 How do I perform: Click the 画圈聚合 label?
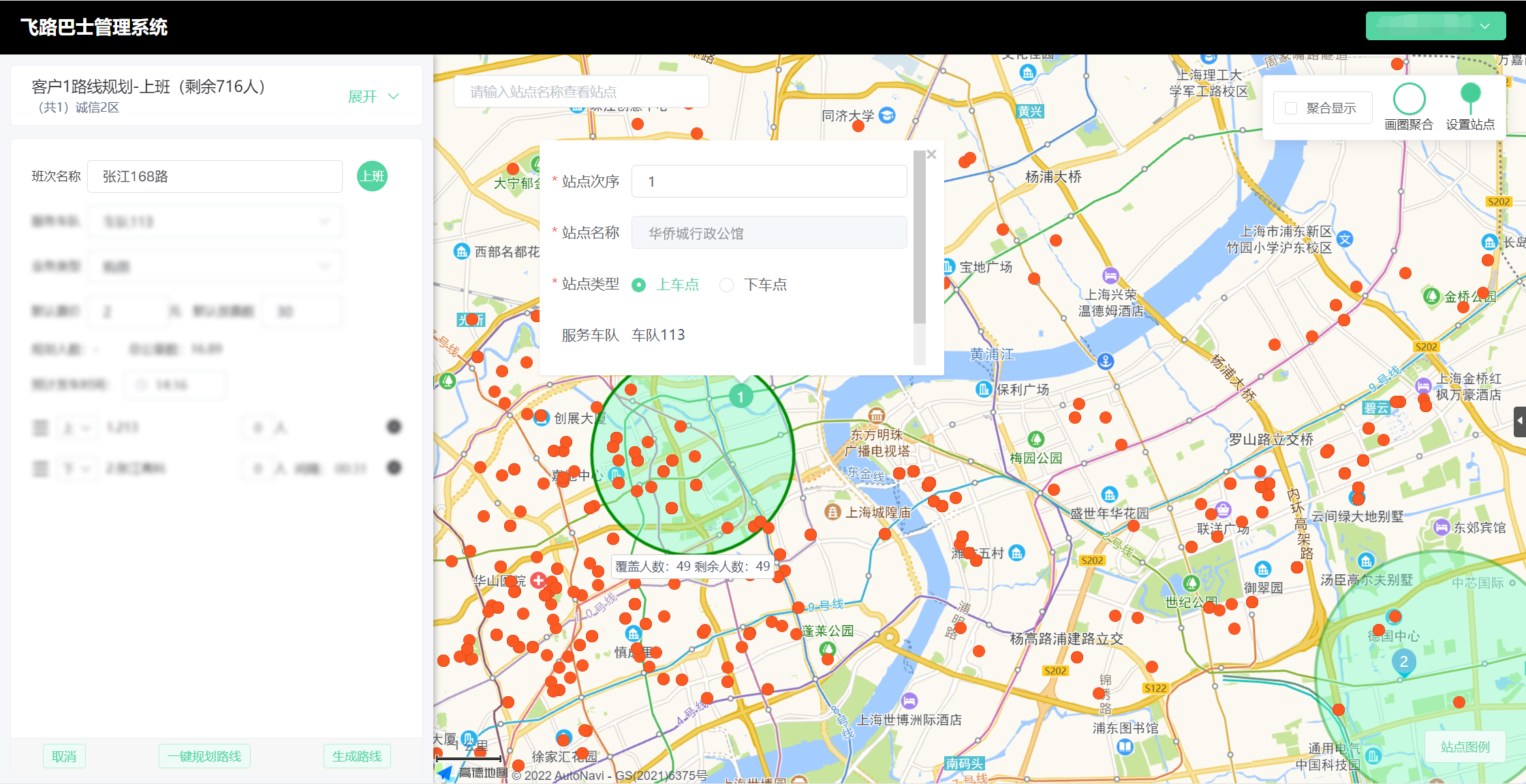point(1409,125)
